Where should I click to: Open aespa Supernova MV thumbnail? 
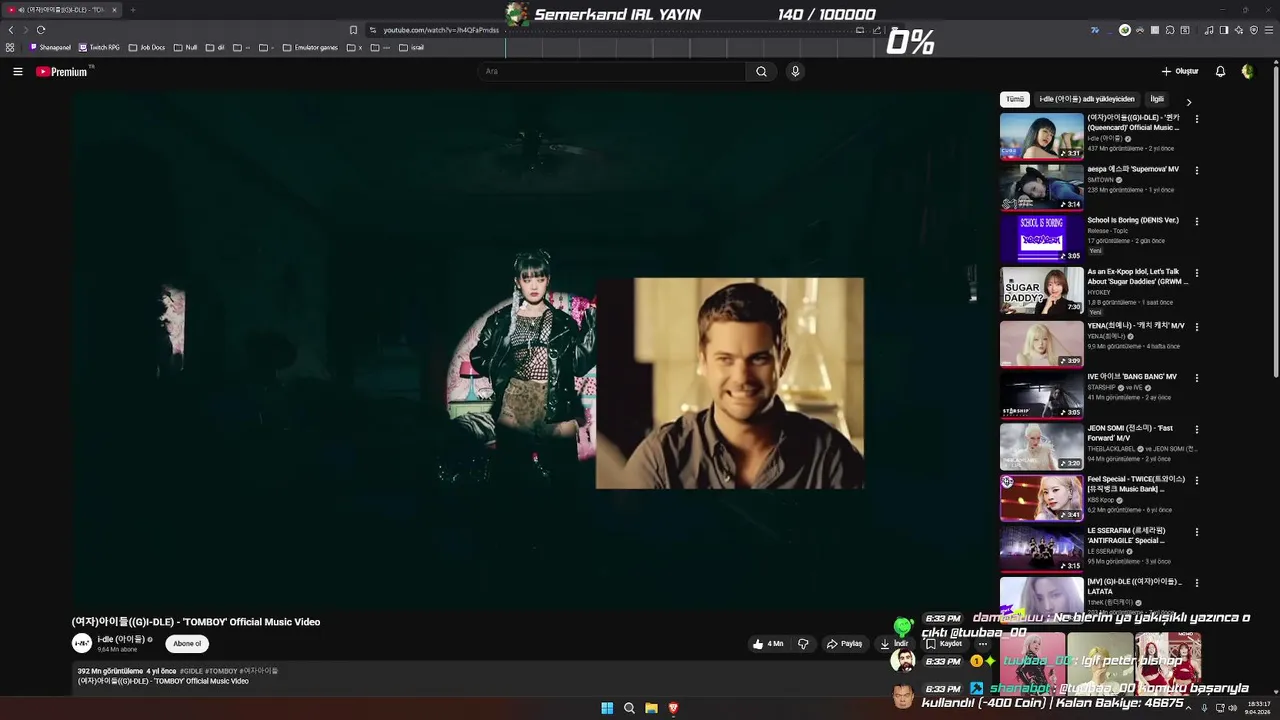point(1041,187)
